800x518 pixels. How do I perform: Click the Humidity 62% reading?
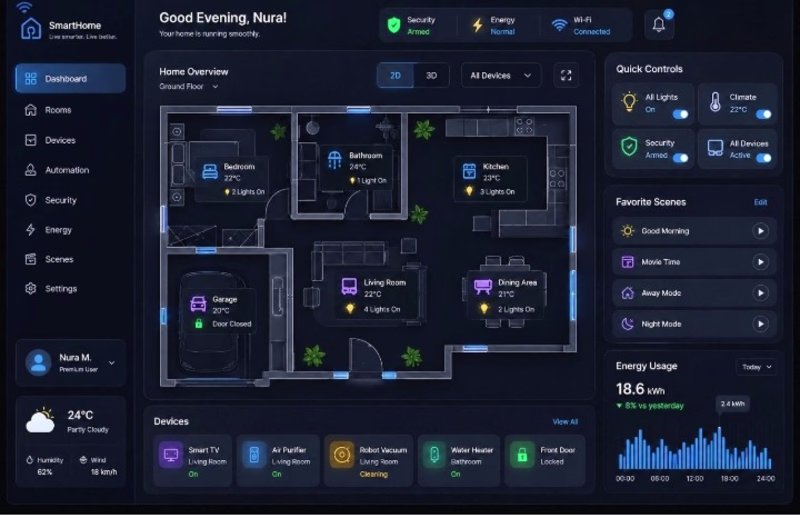(45, 466)
